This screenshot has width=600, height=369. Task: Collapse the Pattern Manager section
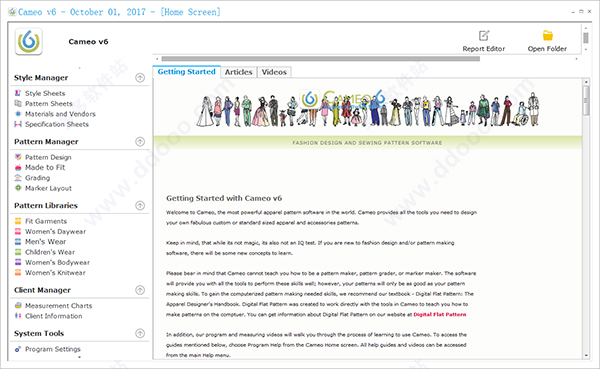pos(140,142)
